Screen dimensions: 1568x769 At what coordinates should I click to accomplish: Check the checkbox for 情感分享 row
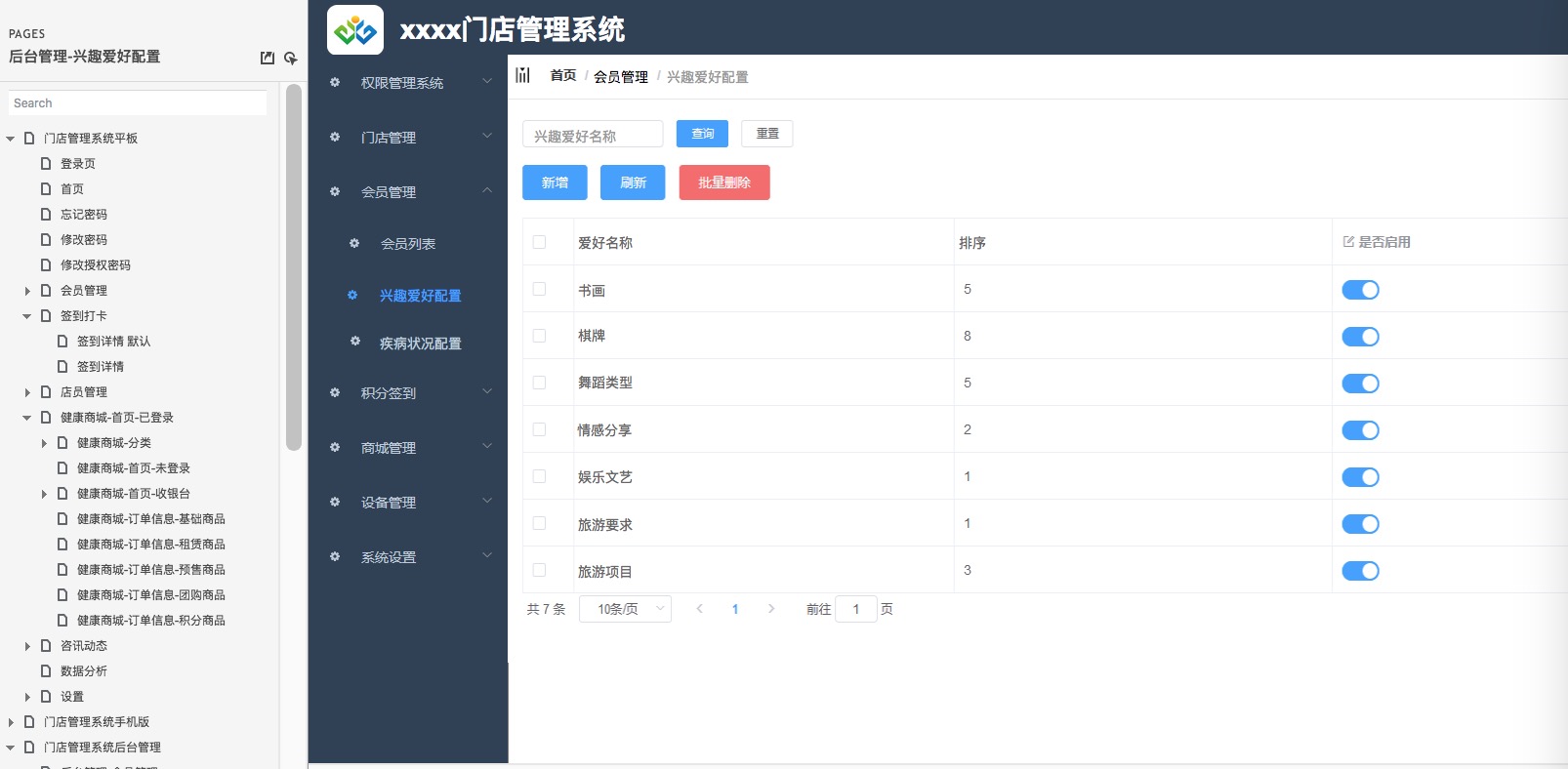(539, 429)
